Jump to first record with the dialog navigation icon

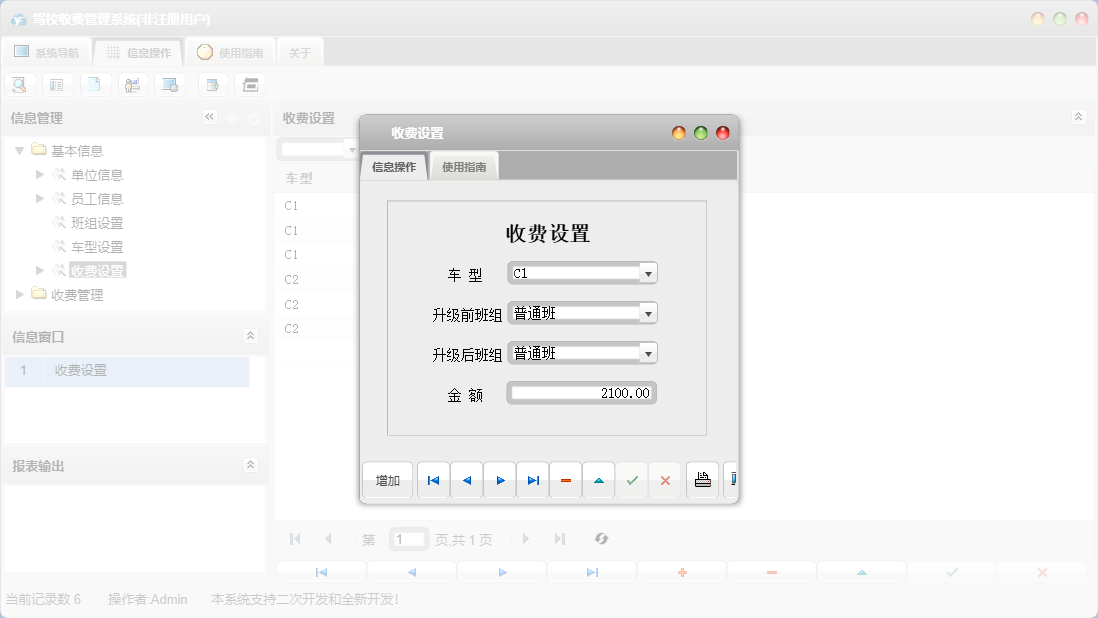433,480
